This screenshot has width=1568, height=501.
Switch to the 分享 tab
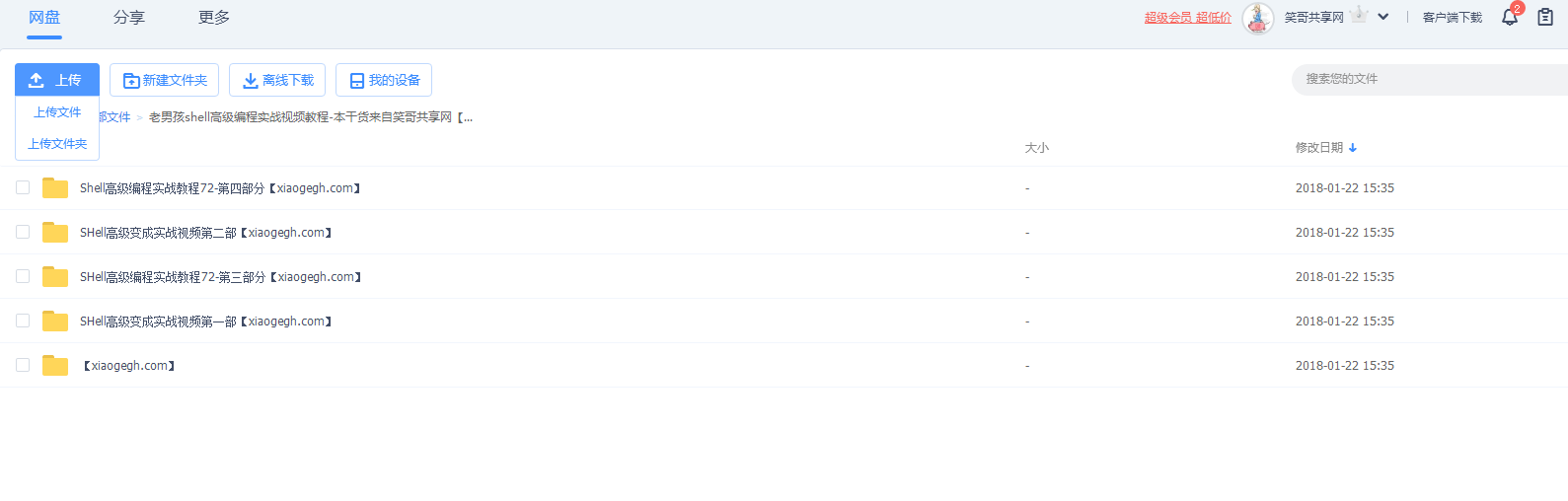[129, 18]
